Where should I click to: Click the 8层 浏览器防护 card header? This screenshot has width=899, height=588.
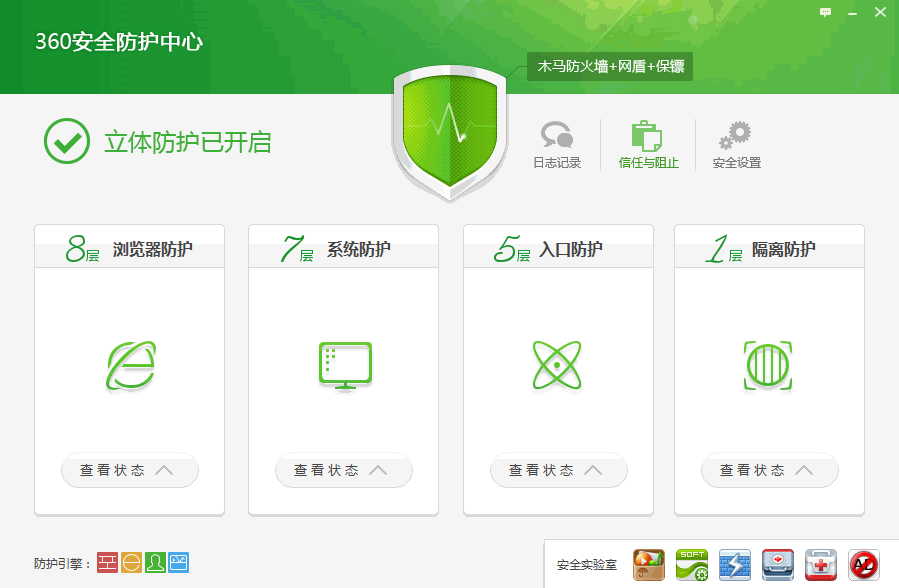[x=130, y=247]
